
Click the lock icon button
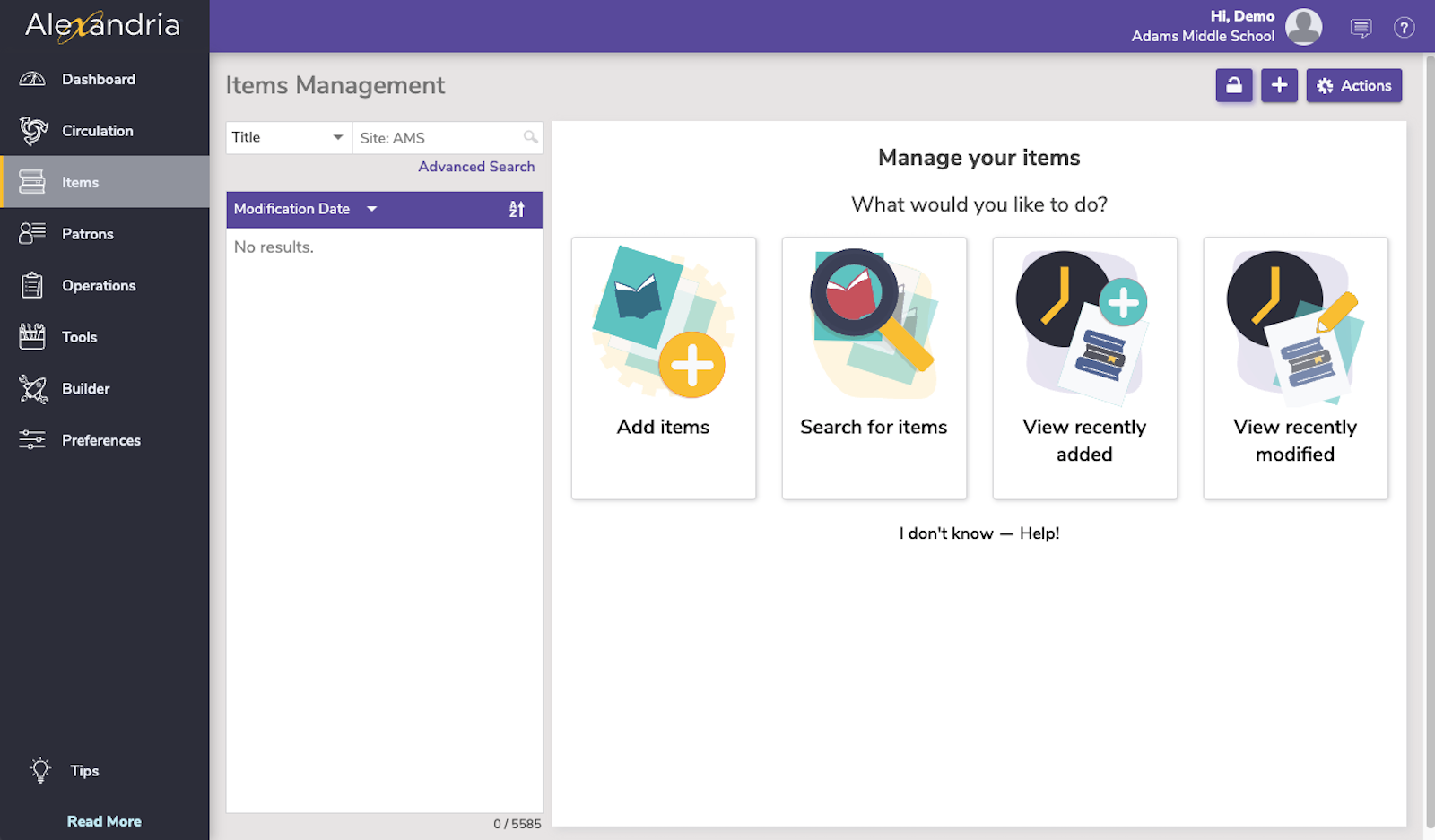(x=1234, y=86)
